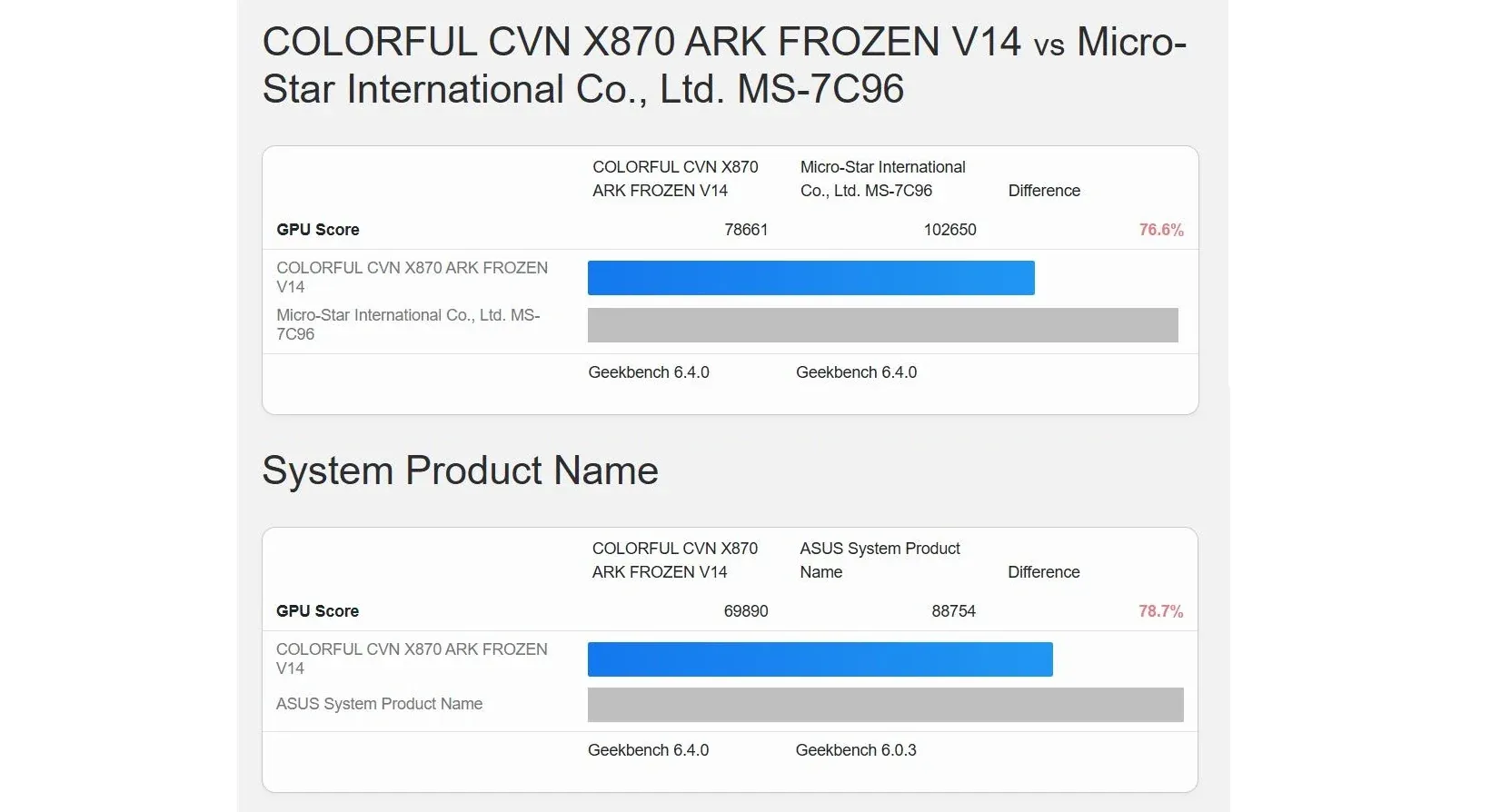Viewport: 1511px width, 812px height.
Task: Click the Geekbench 6.0.3 version label
Action: (x=856, y=750)
